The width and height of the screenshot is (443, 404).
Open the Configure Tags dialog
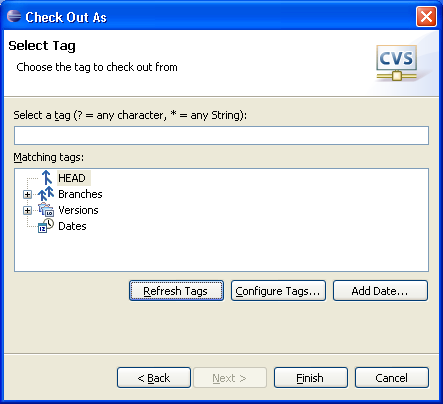pyautogui.click(x=278, y=291)
